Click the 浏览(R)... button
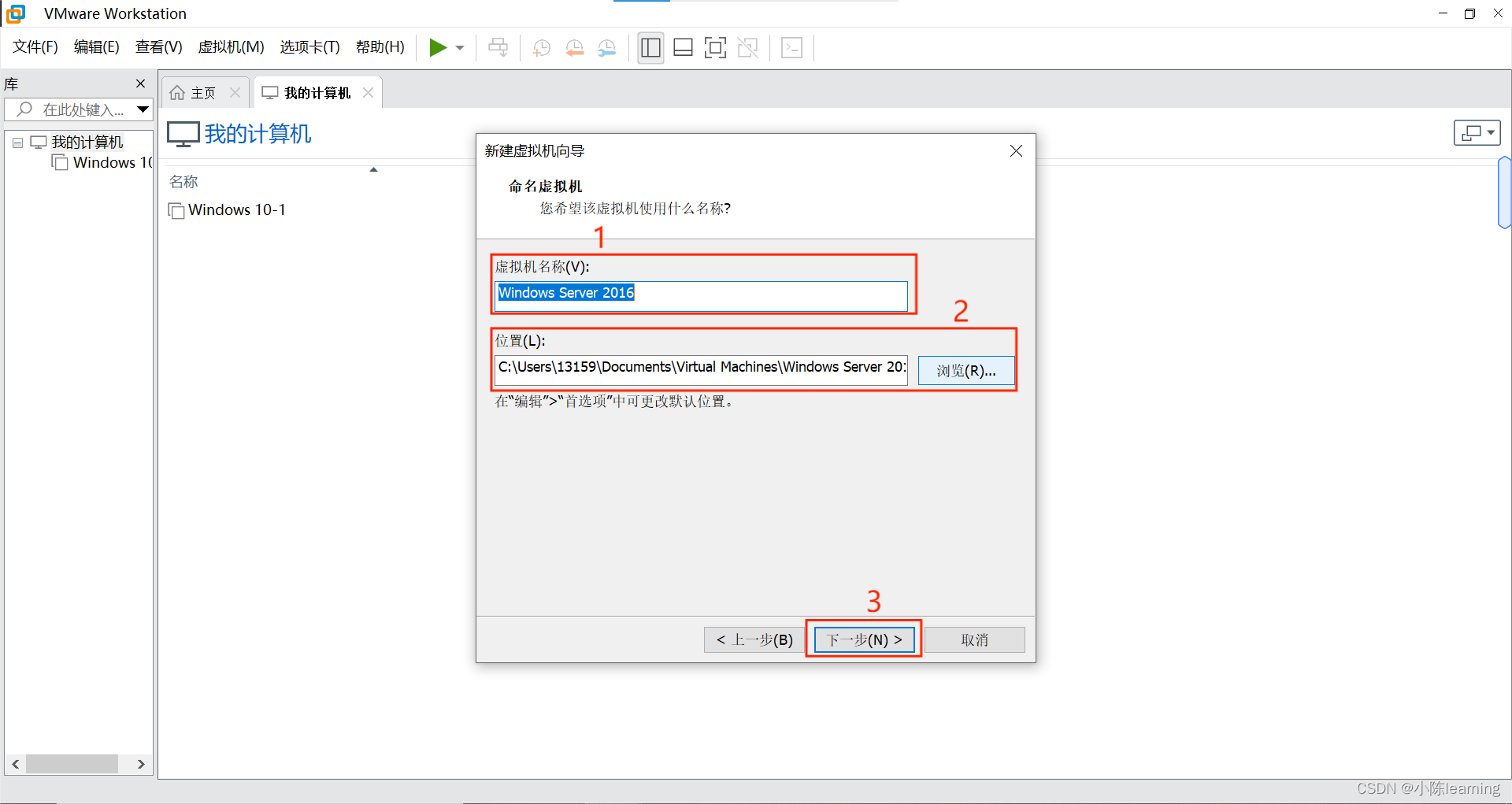This screenshot has height=804, width=1512. (966, 370)
